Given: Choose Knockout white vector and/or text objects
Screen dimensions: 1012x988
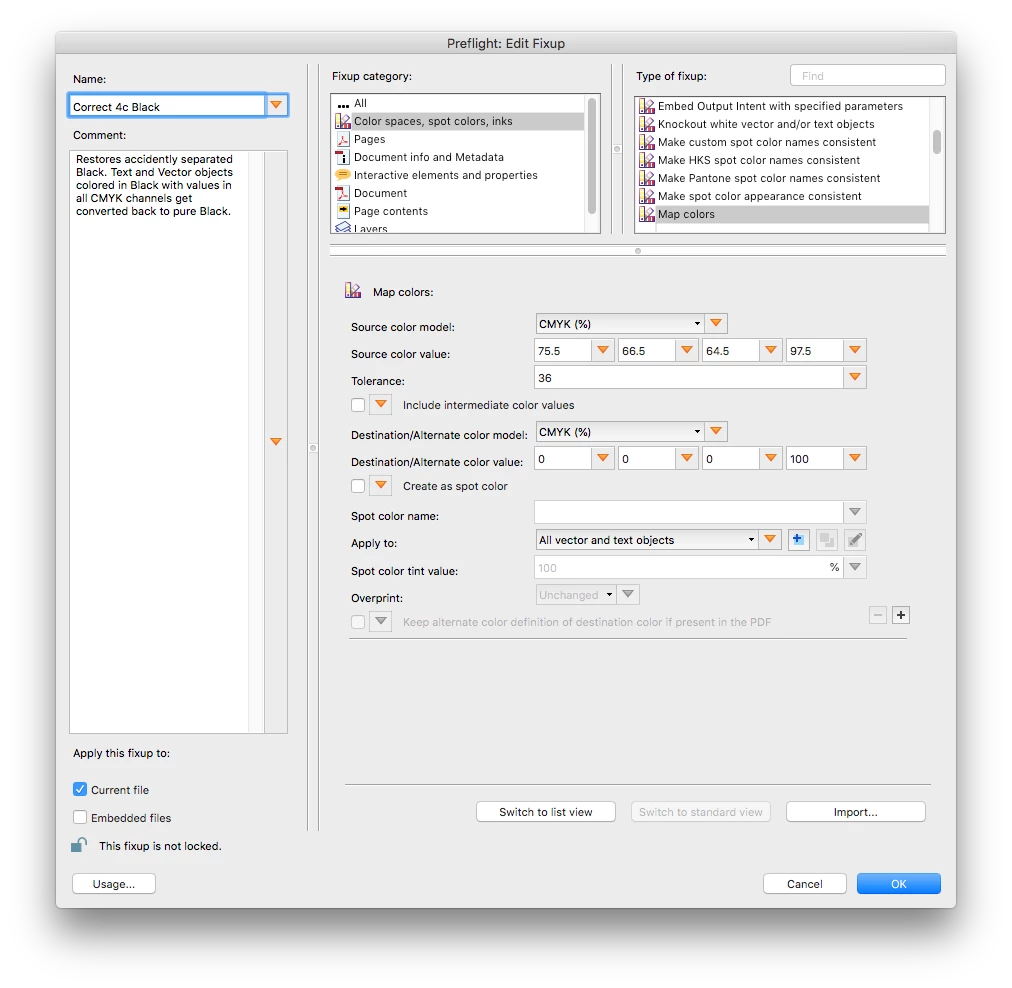Looking at the screenshot, I should [x=782, y=124].
